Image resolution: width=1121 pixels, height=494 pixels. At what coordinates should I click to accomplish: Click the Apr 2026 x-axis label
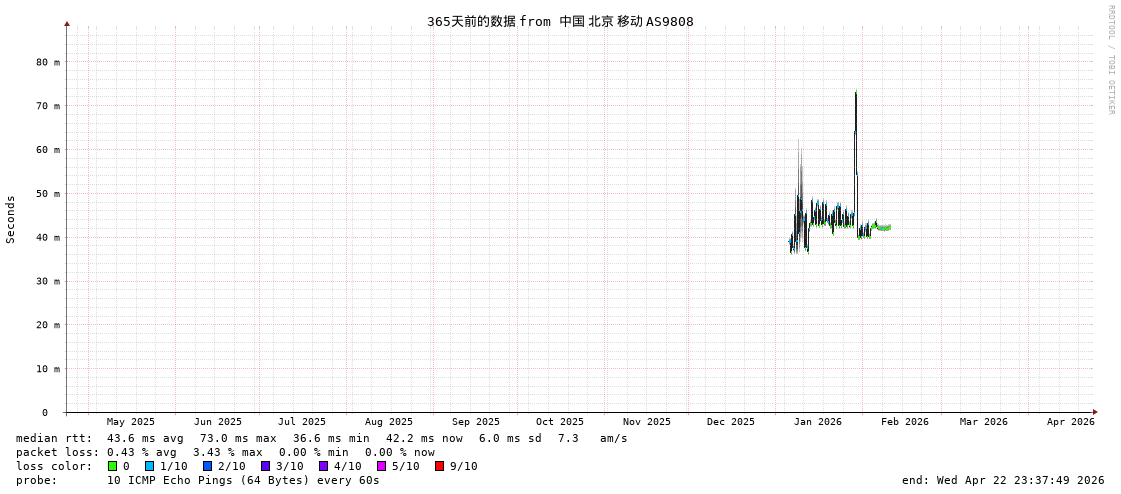coord(1070,422)
